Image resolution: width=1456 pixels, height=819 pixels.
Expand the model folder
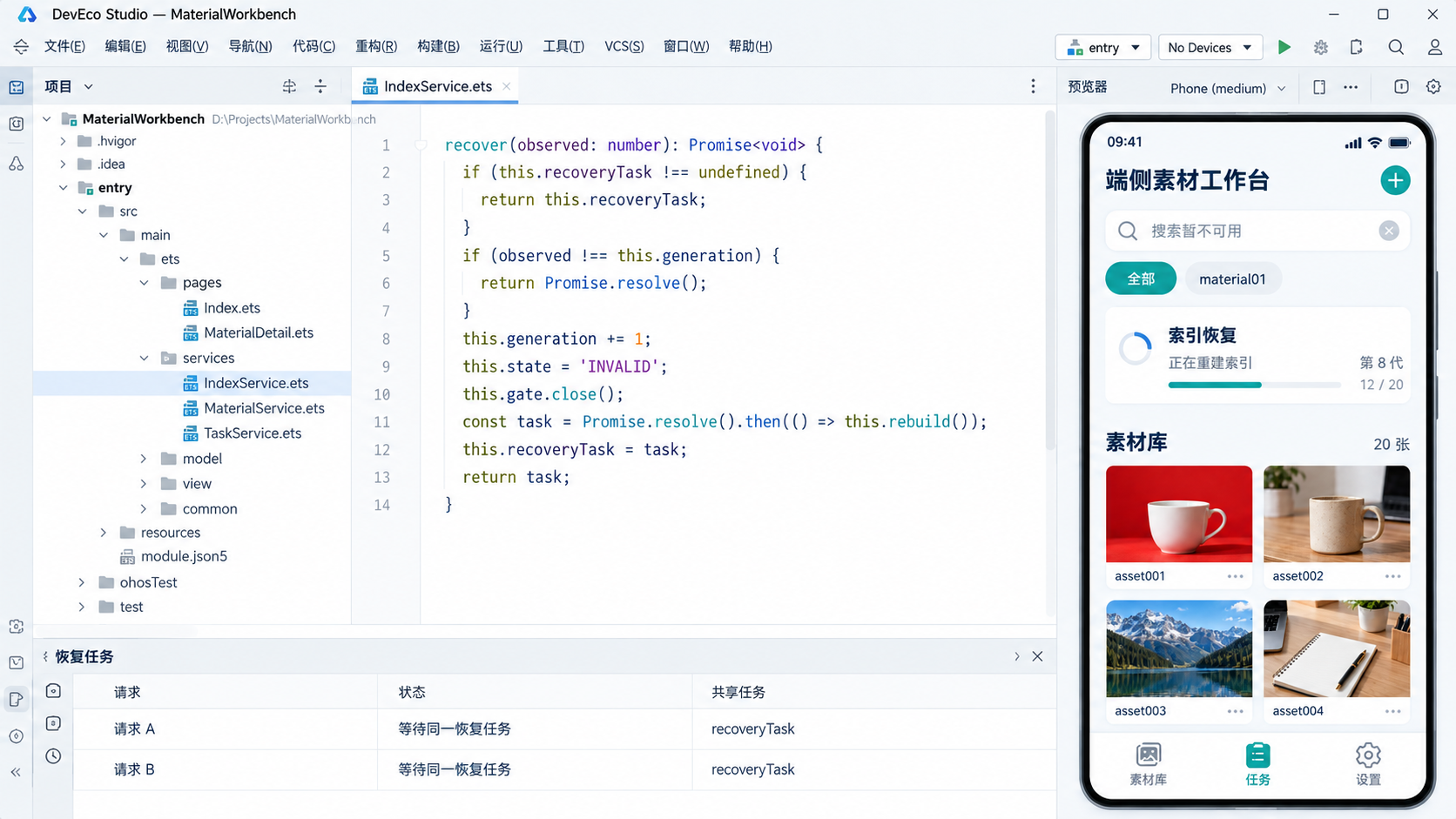click(x=145, y=459)
